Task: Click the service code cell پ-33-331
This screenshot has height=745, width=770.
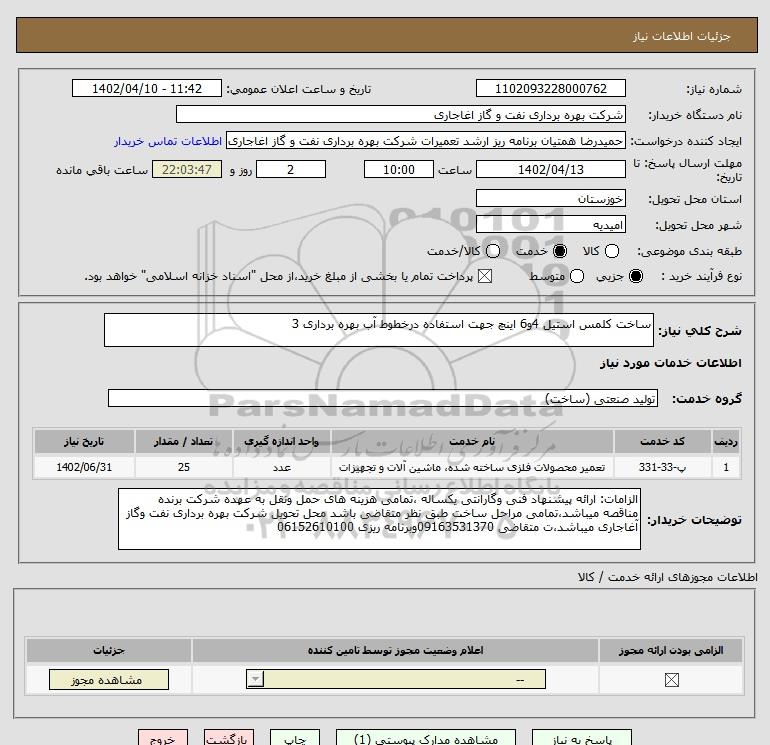Action: pyautogui.click(x=662, y=467)
